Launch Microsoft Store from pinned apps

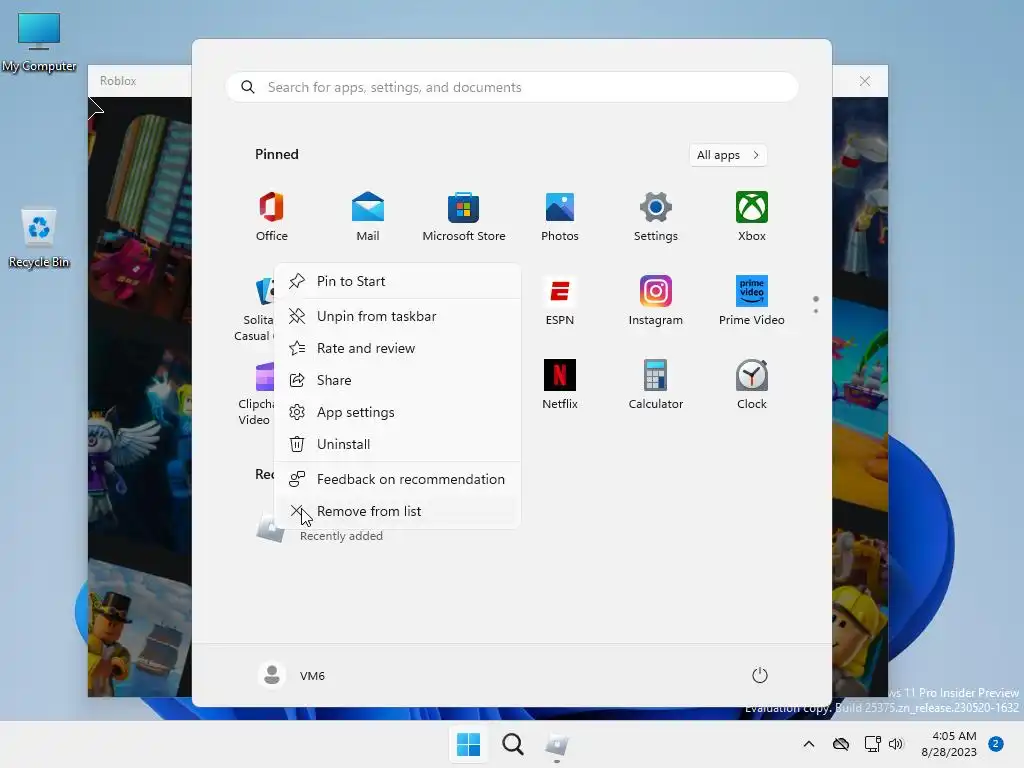click(464, 217)
